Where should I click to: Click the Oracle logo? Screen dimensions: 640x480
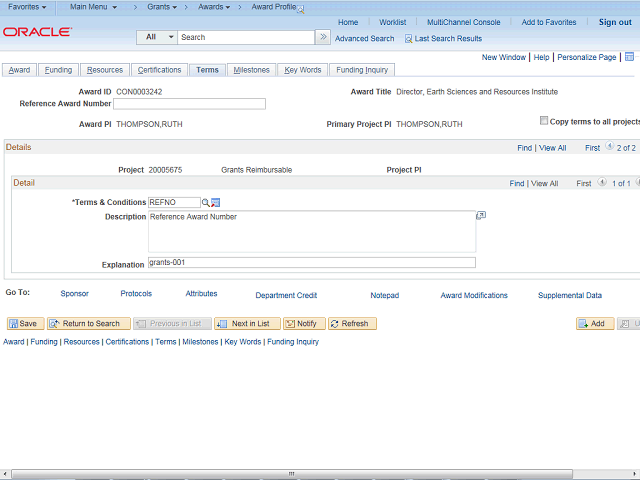(x=38, y=32)
